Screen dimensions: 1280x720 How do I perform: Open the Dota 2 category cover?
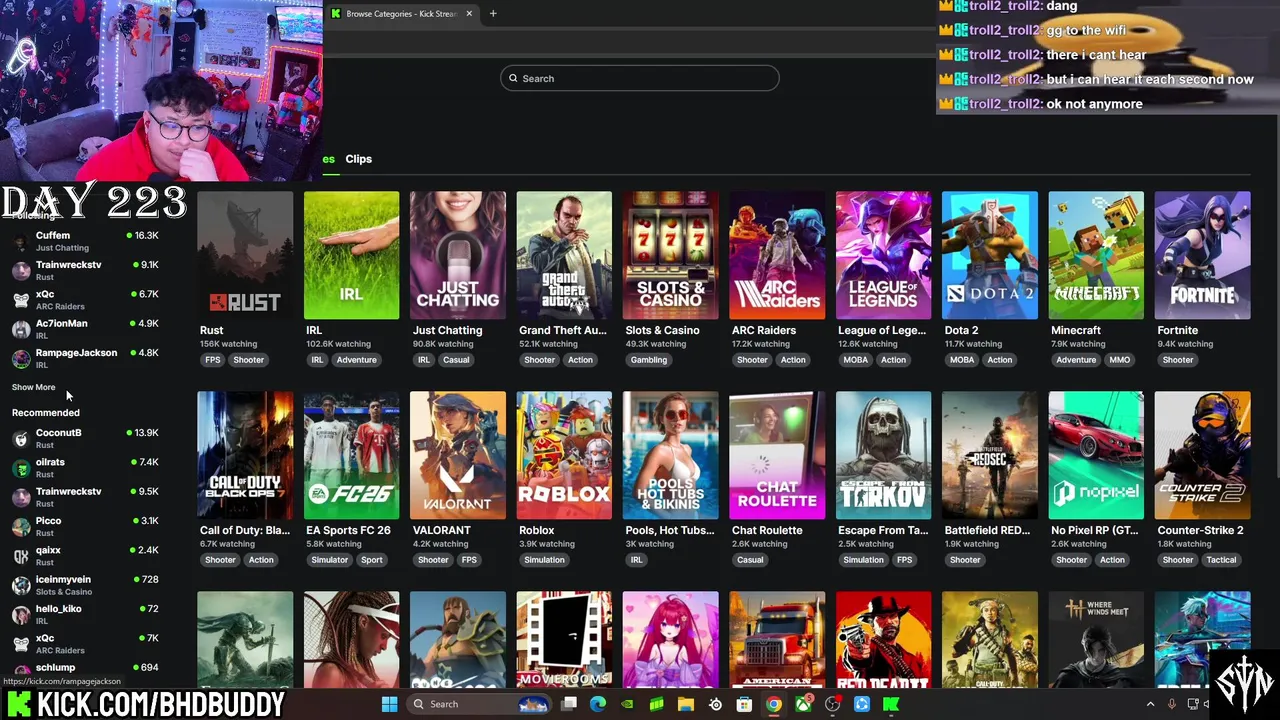(x=990, y=255)
